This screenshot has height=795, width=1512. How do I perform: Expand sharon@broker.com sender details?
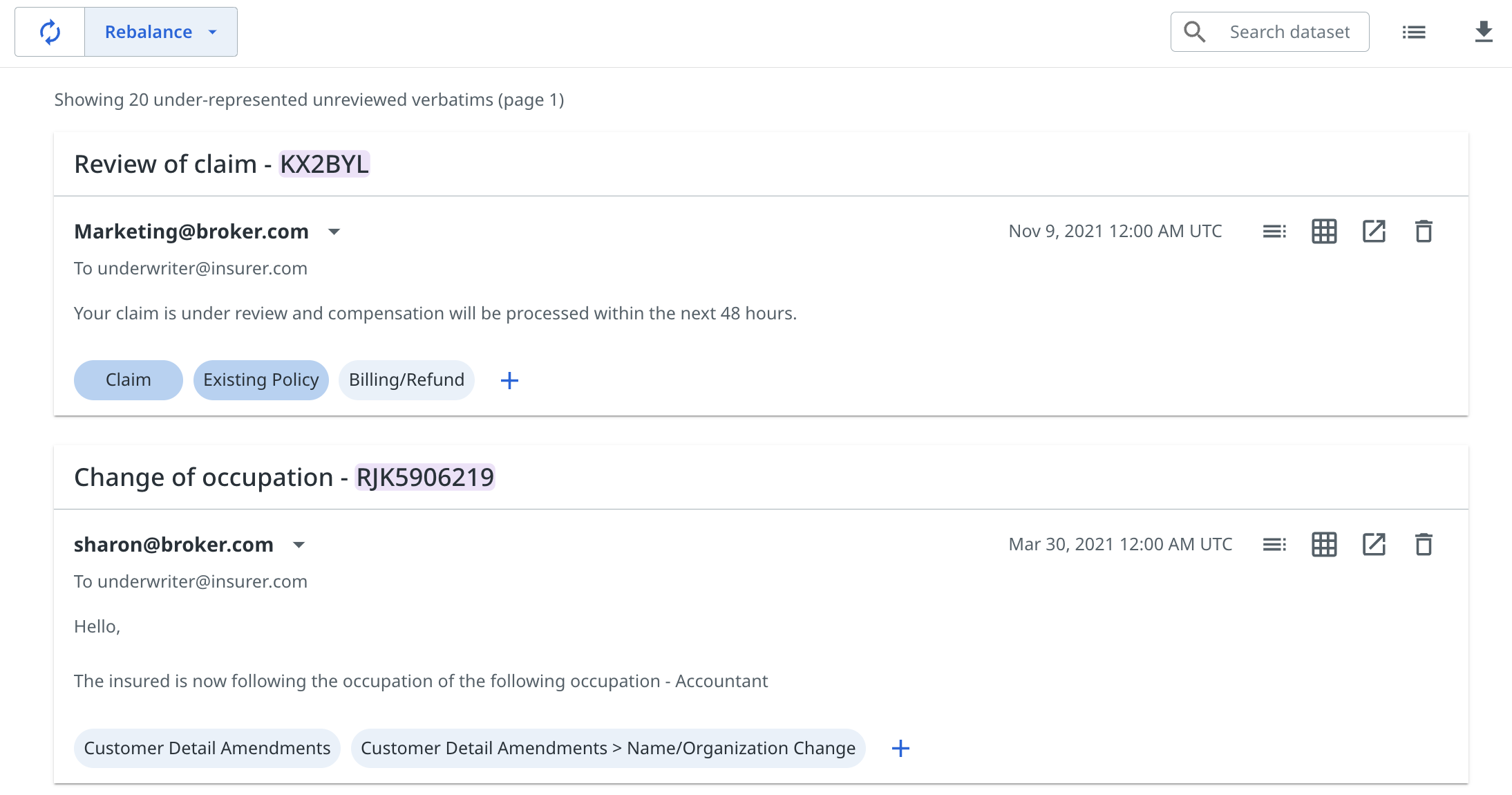pos(299,545)
